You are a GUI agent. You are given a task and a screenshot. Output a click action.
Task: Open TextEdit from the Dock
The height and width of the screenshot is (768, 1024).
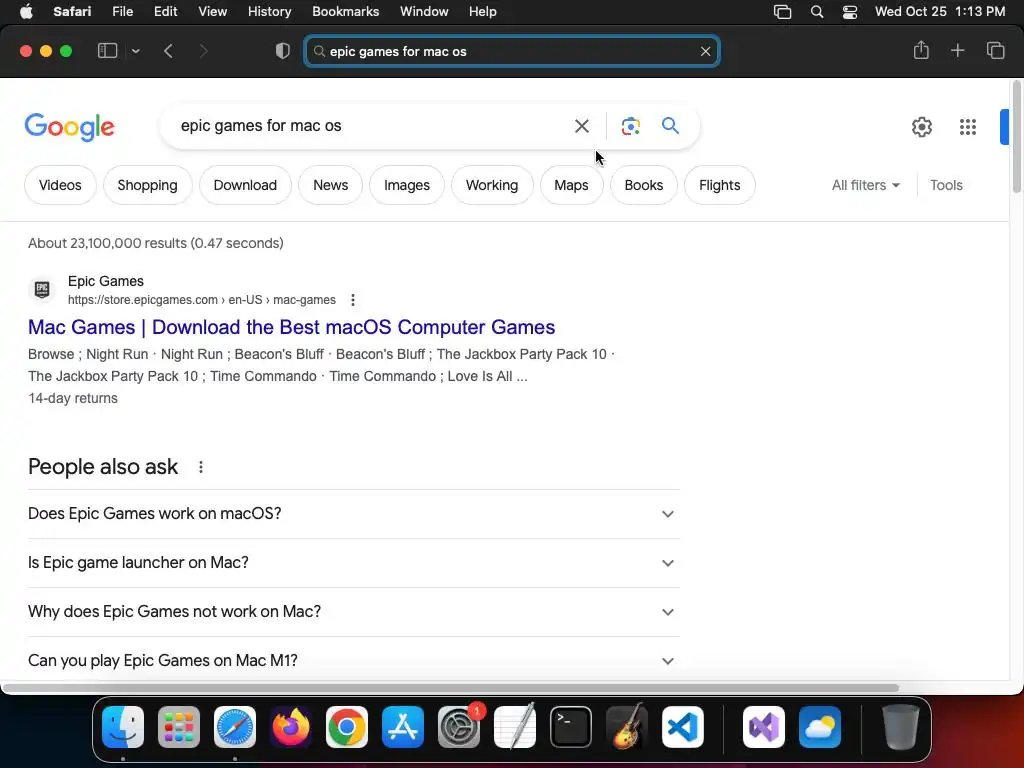coord(515,727)
